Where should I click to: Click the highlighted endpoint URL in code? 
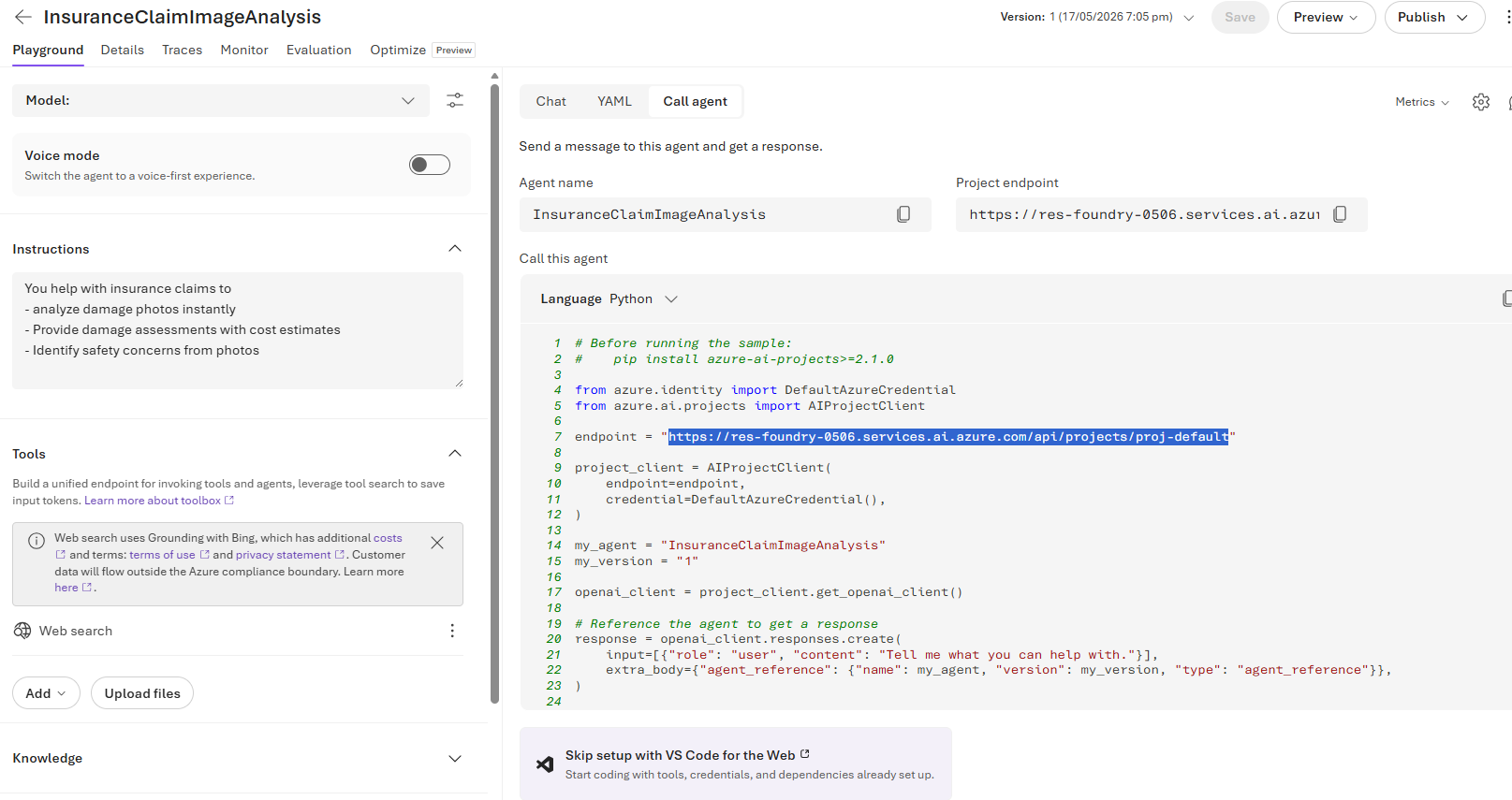(x=947, y=437)
